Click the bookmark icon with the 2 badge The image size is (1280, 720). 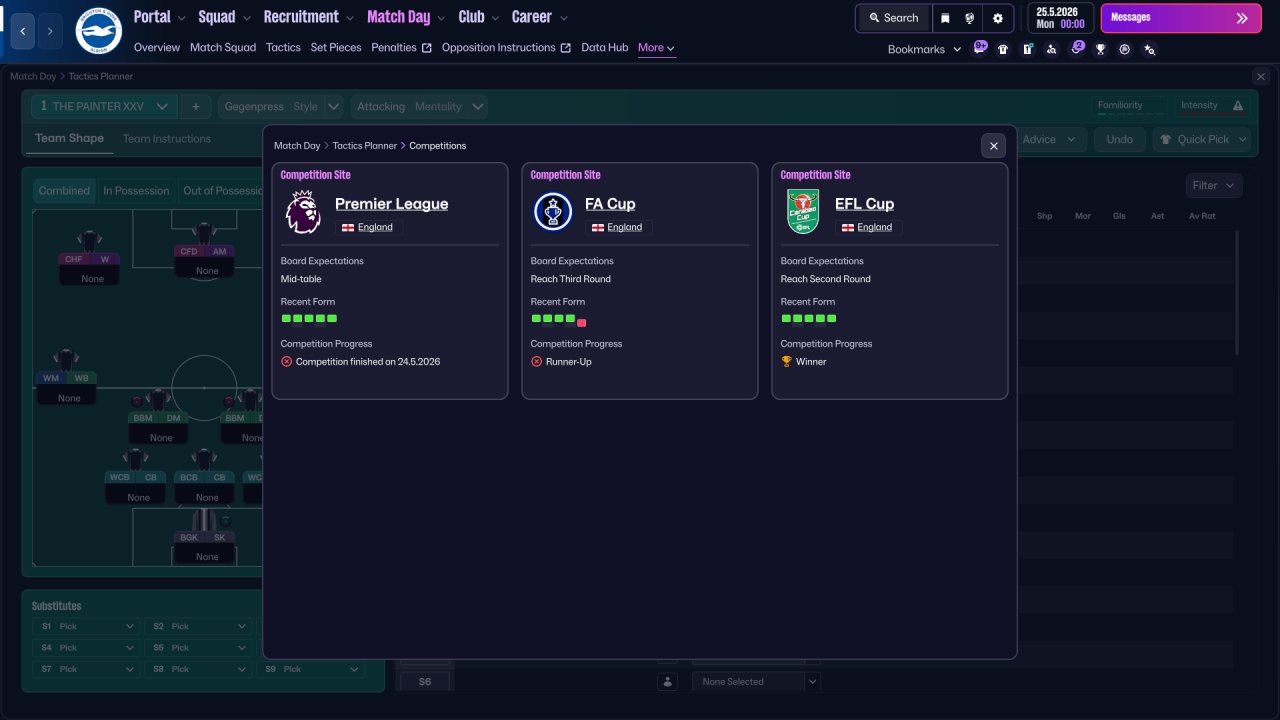tap(1077, 47)
